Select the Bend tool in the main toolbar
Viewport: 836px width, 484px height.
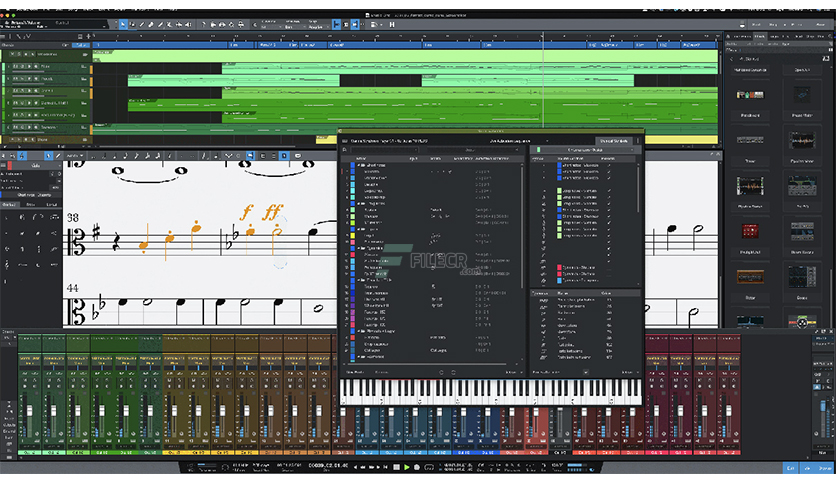click(179, 24)
